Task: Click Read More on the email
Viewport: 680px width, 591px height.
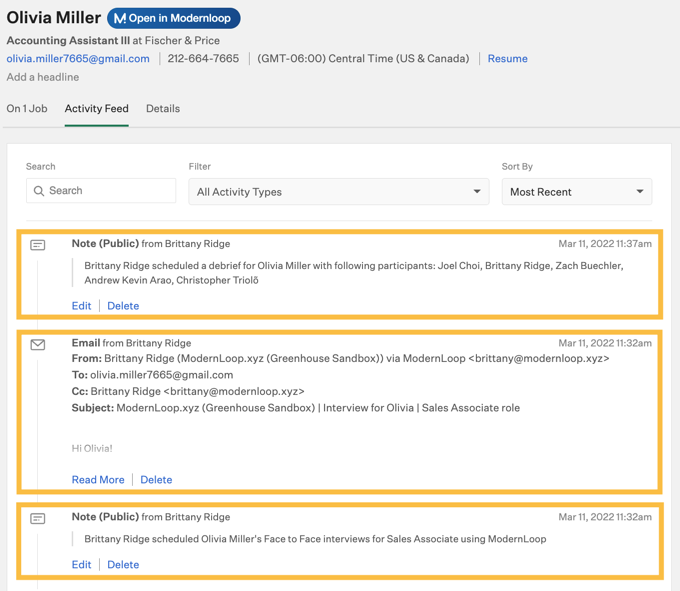Action: [98, 480]
